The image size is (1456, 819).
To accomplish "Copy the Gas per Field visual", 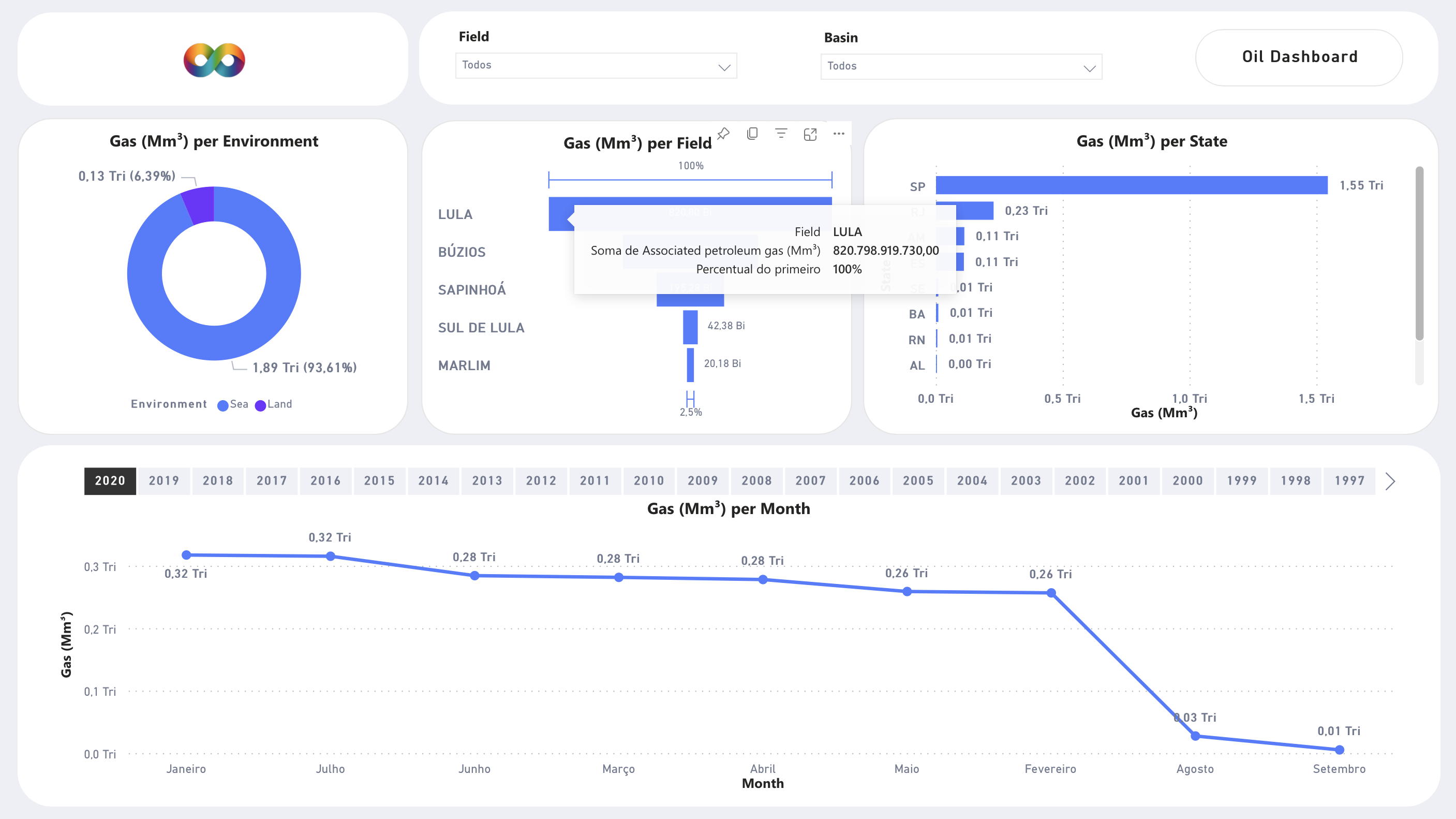I will (x=752, y=134).
